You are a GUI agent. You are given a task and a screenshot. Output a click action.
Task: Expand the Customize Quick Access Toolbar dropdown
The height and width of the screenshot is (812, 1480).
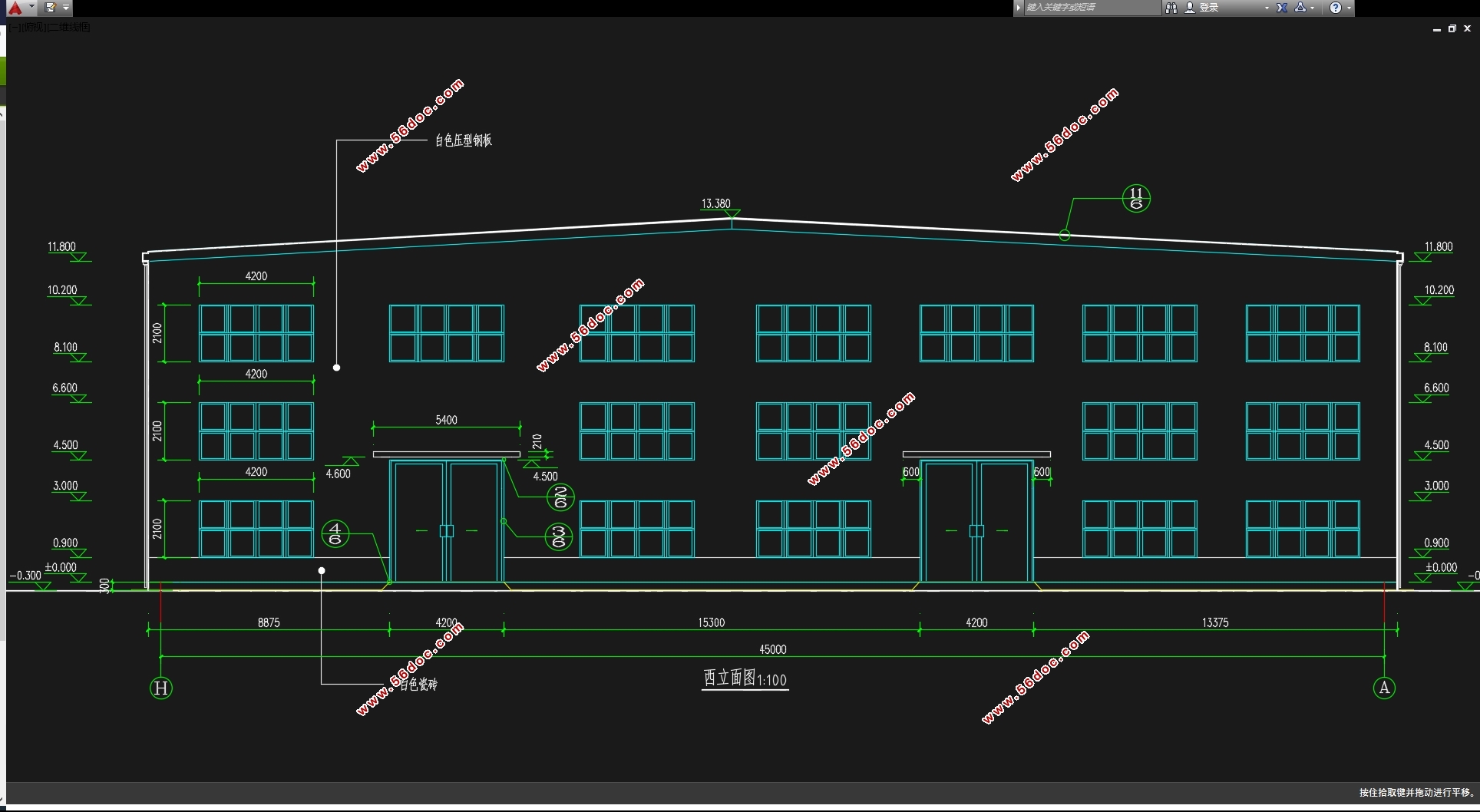pos(66,8)
